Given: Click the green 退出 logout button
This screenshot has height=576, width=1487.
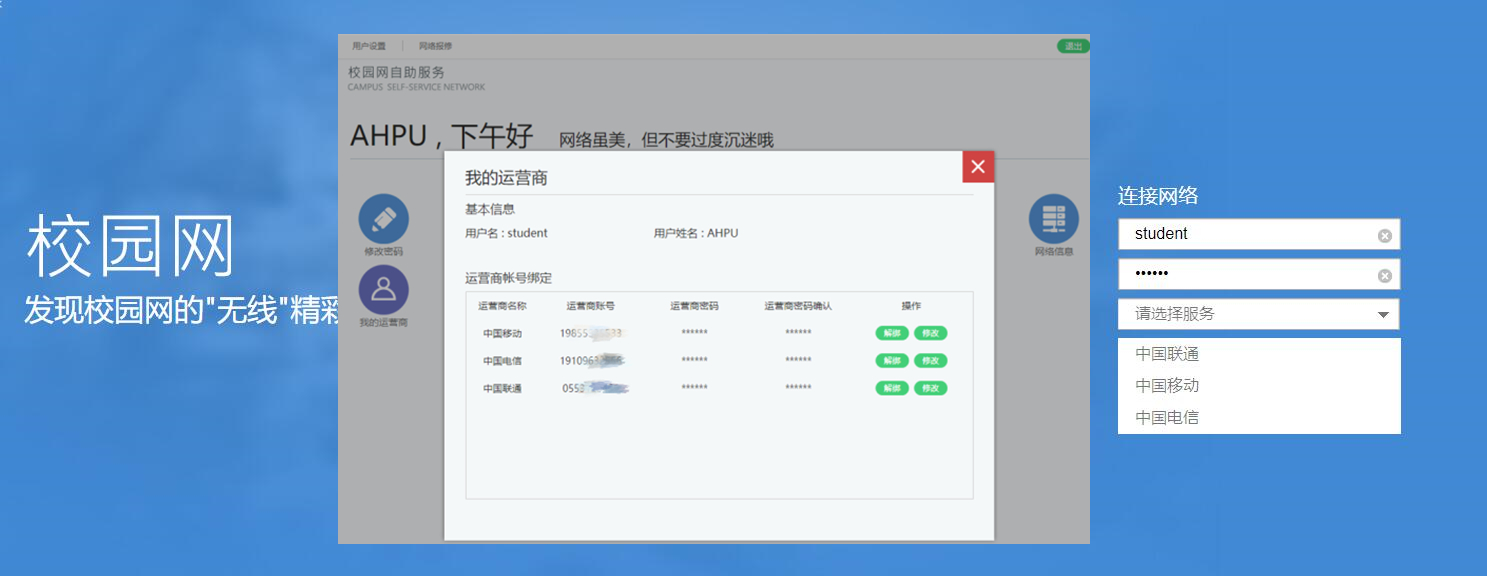Looking at the screenshot, I should 1073,46.
